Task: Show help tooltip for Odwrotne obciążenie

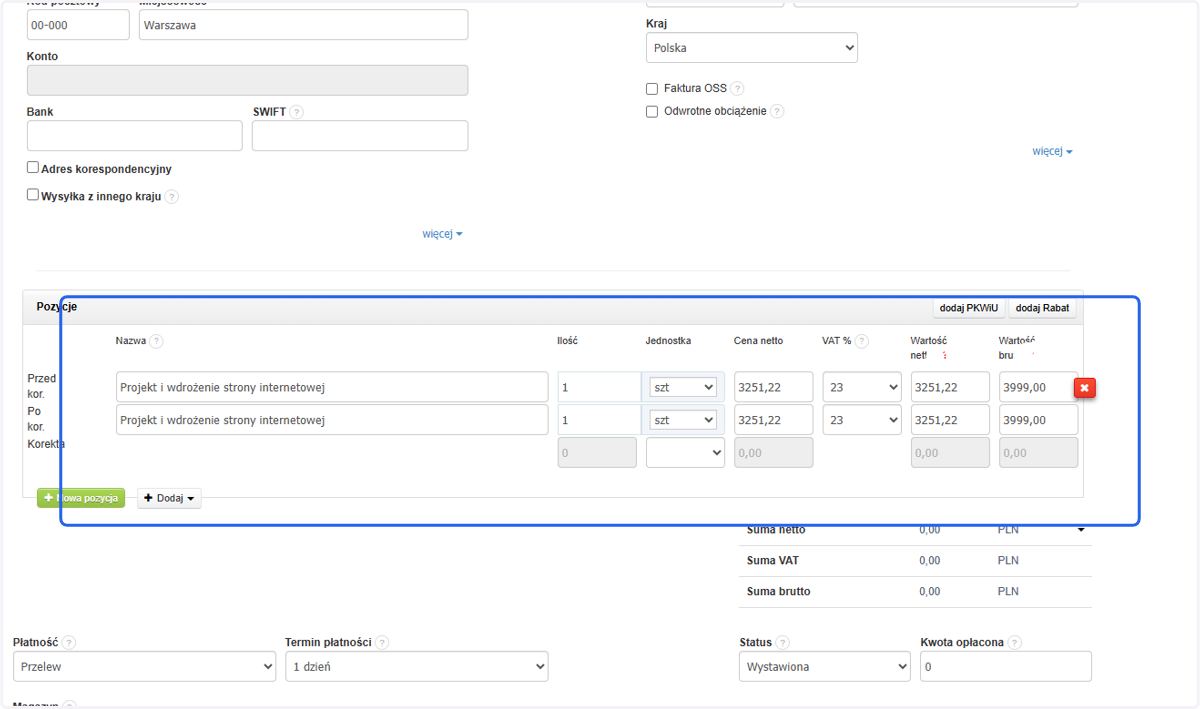Action: (777, 111)
